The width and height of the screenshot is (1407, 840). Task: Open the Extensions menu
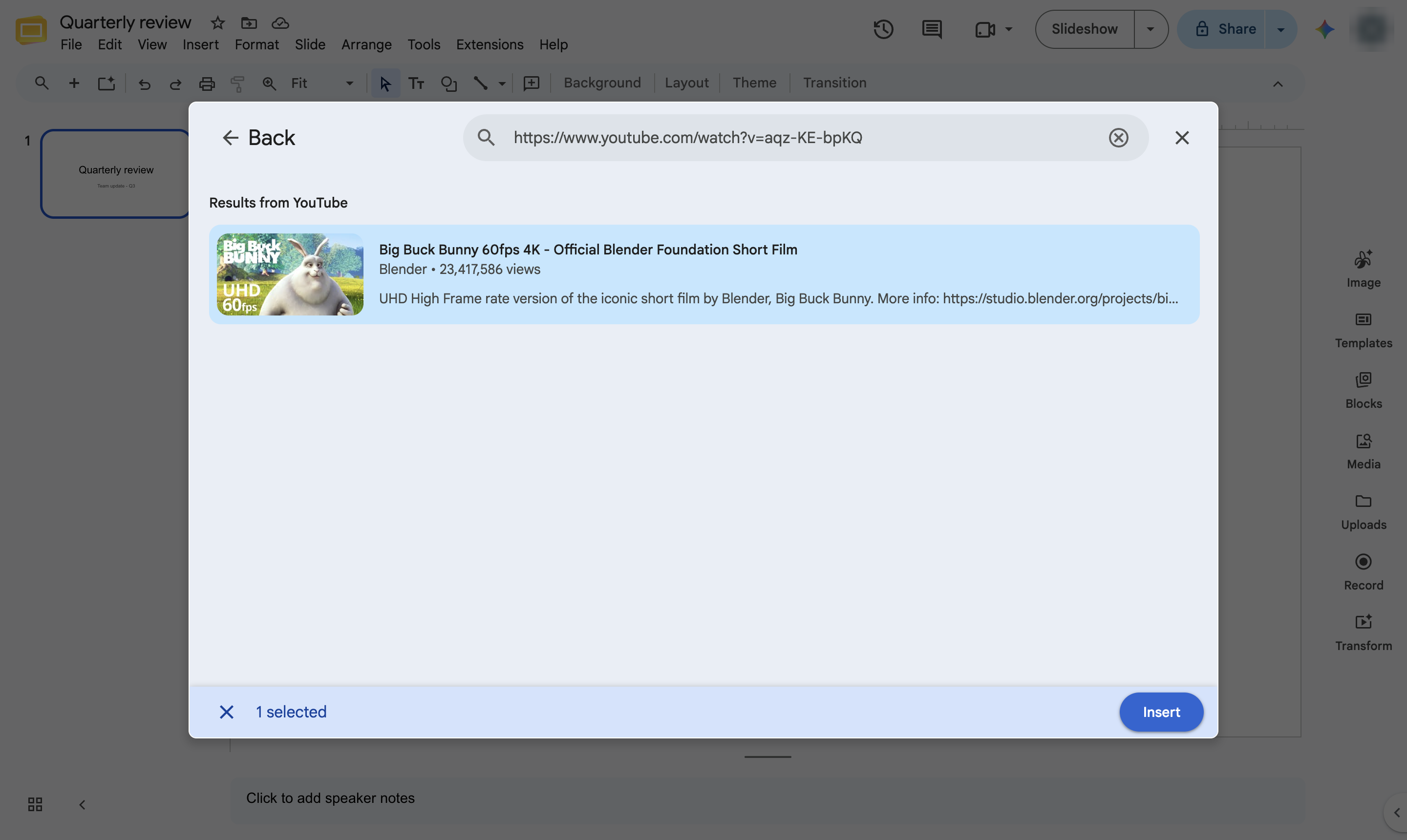[x=490, y=44]
